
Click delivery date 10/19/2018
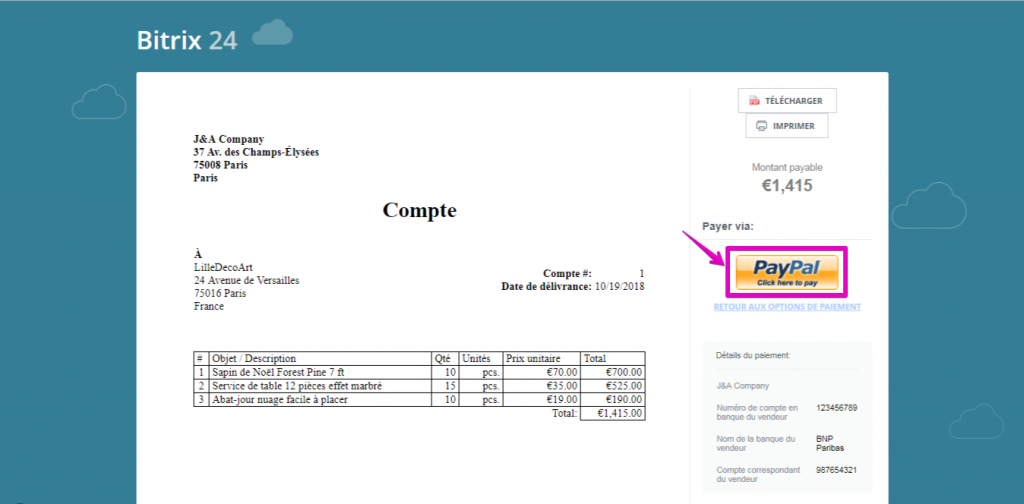click(619, 287)
